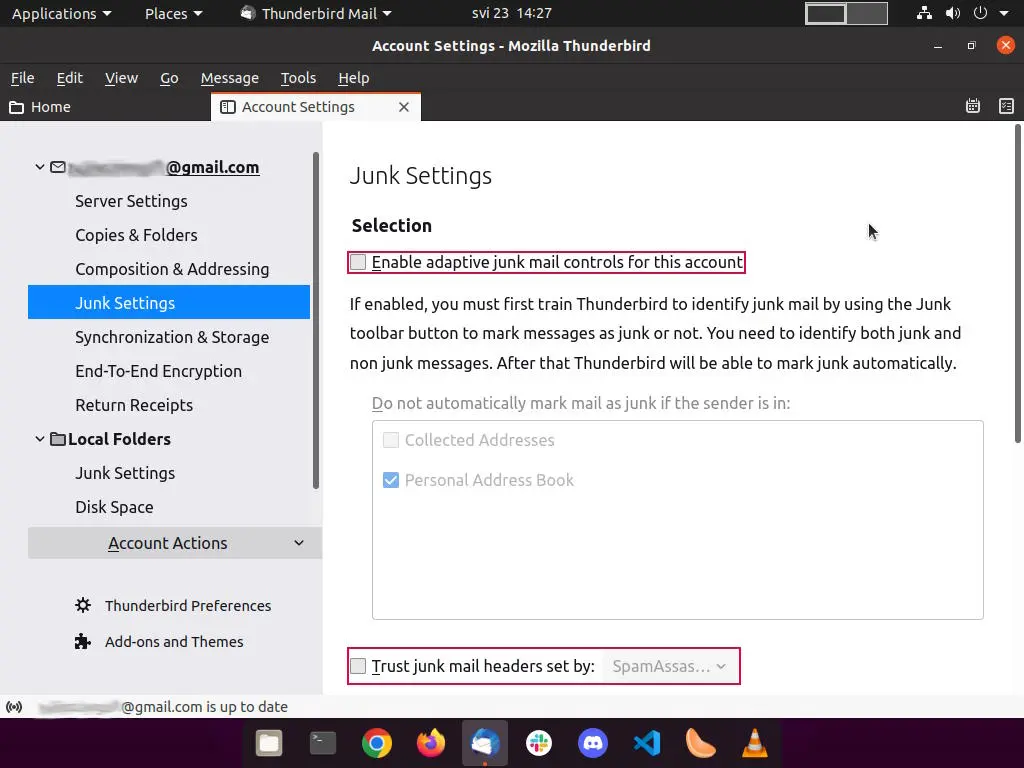Open the Help menu
1024x768 pixels.
(x=353, y=78)
